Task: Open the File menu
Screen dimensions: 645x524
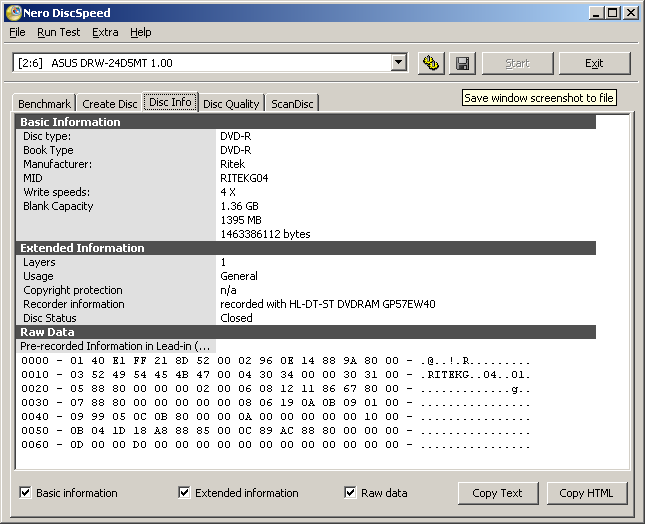Action: pos(17,32)
